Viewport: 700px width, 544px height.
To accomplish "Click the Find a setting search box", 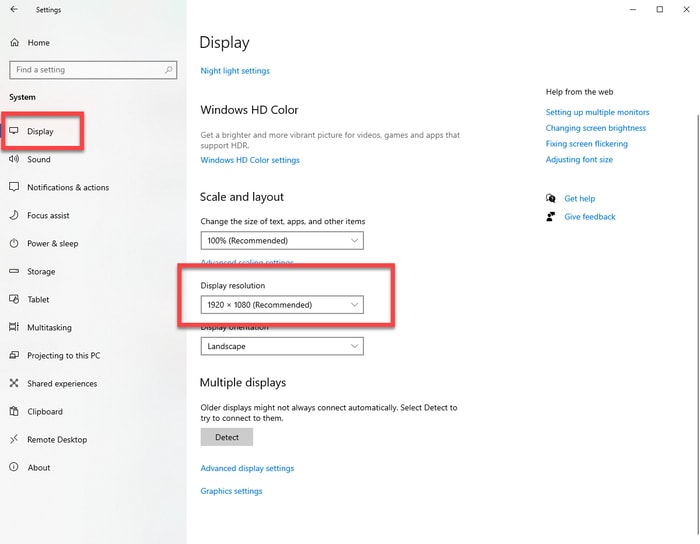I will [x=85, y=70].
